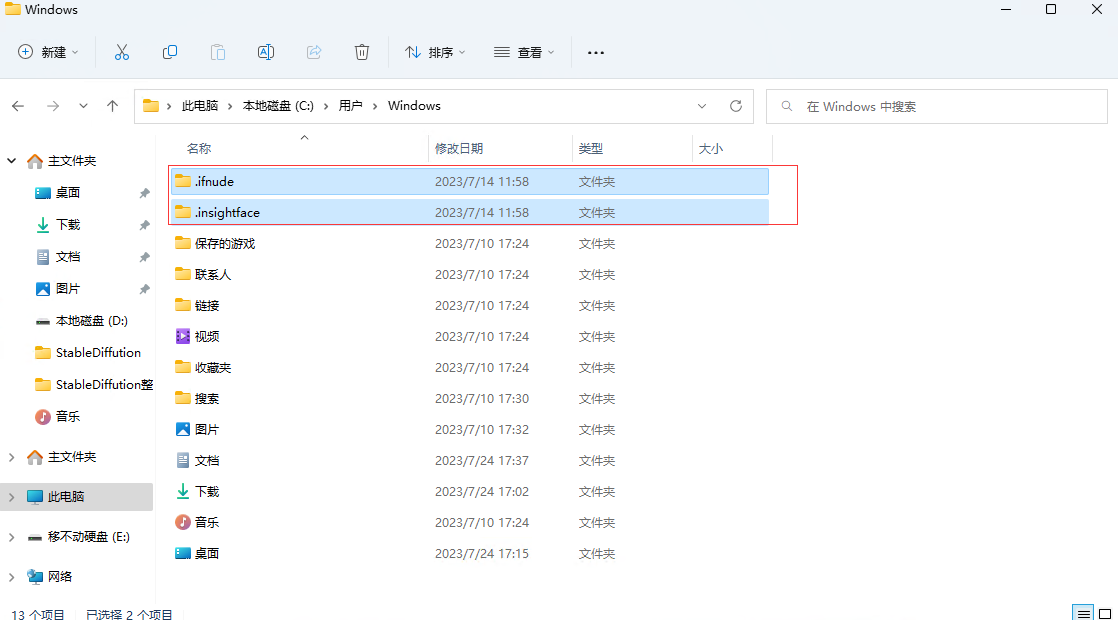The width and height of the screenshot is (1118, 620).
Task: Sort by 修改日期 column header
Action: (x=459, y=148)
